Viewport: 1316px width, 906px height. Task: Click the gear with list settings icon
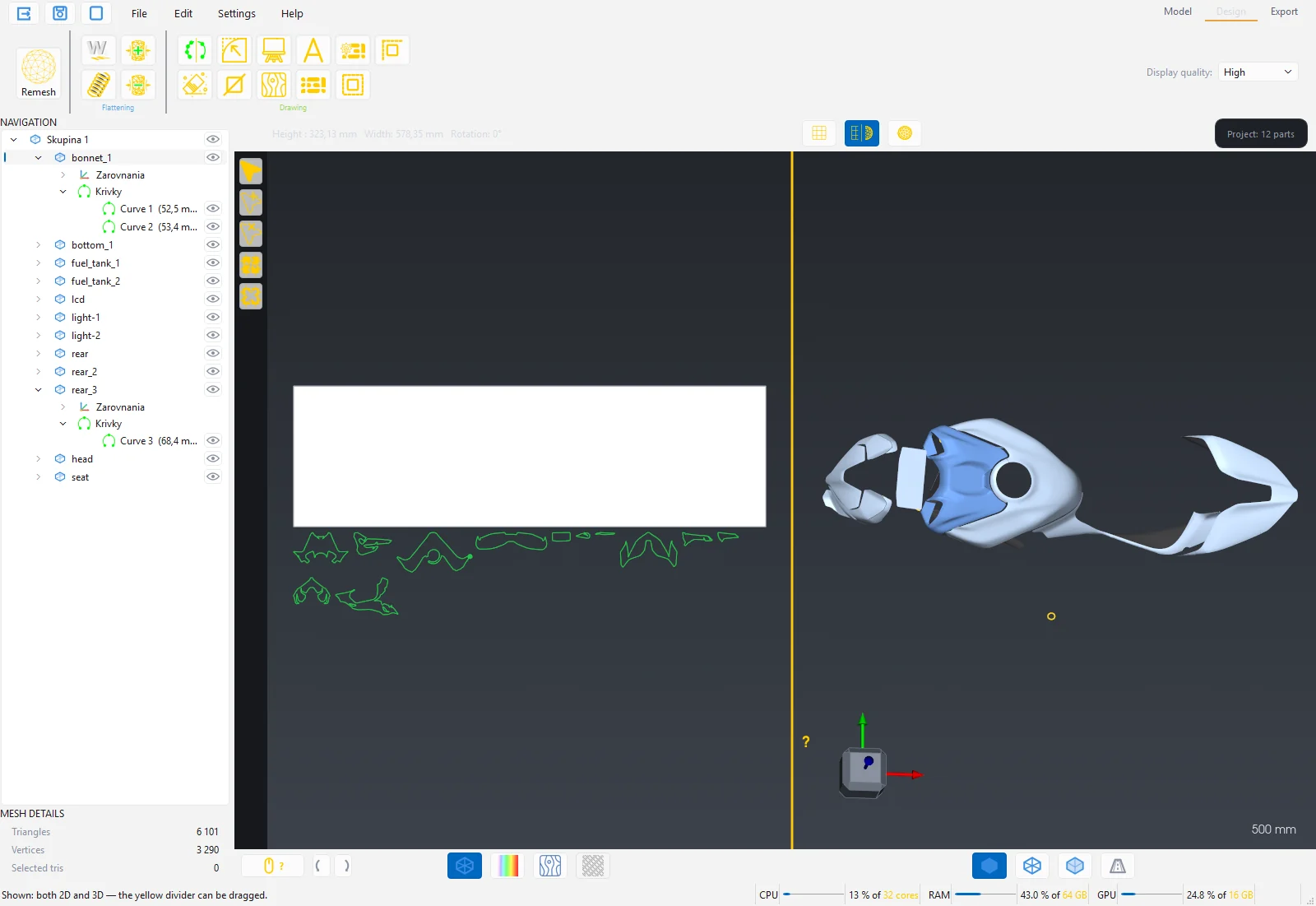353,50
